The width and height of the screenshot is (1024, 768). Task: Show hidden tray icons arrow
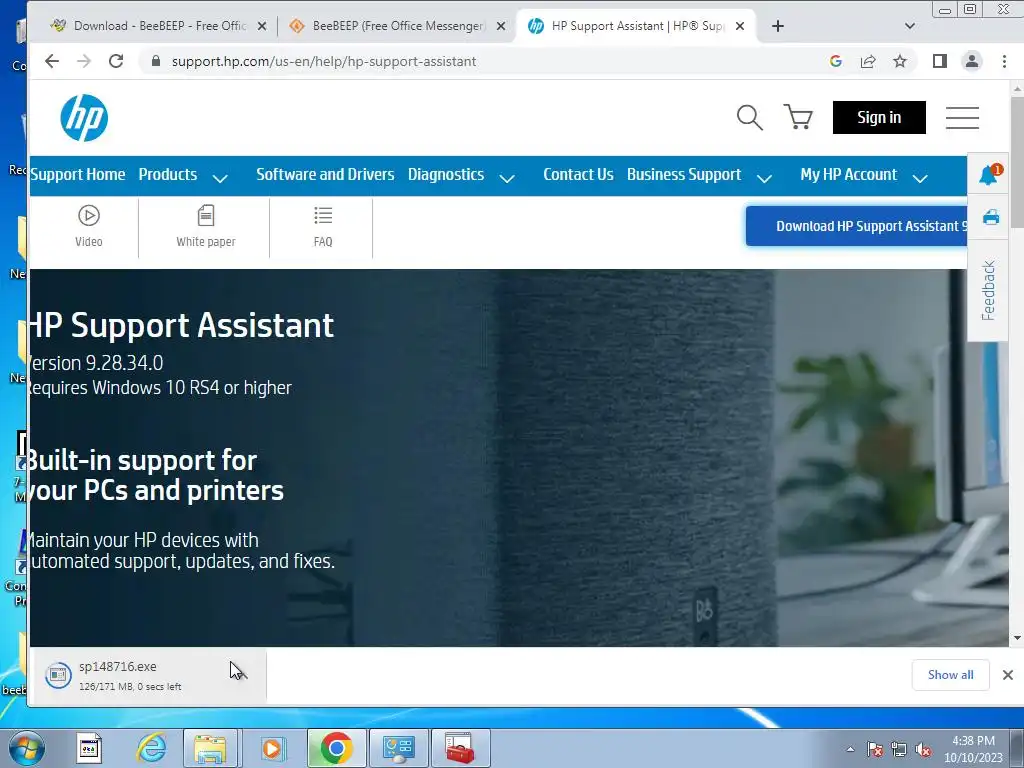(x=850, y=750)
